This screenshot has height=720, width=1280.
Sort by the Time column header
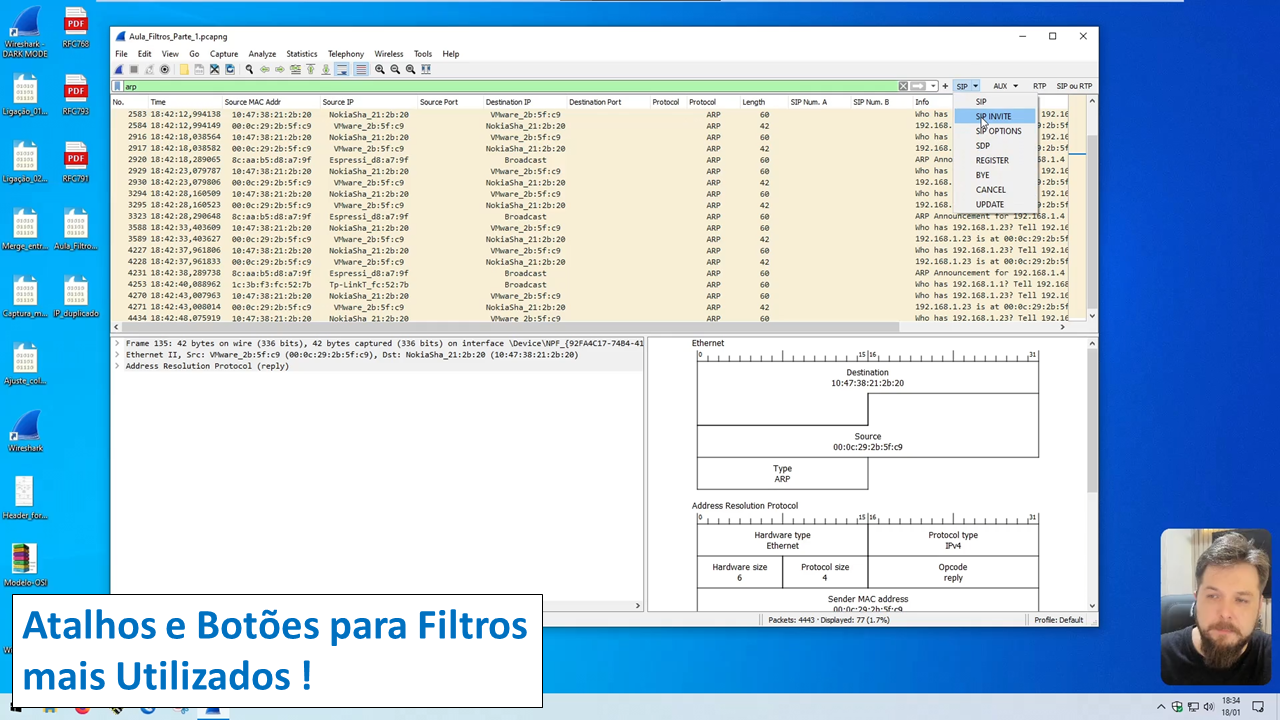click(x=184, y=102)
